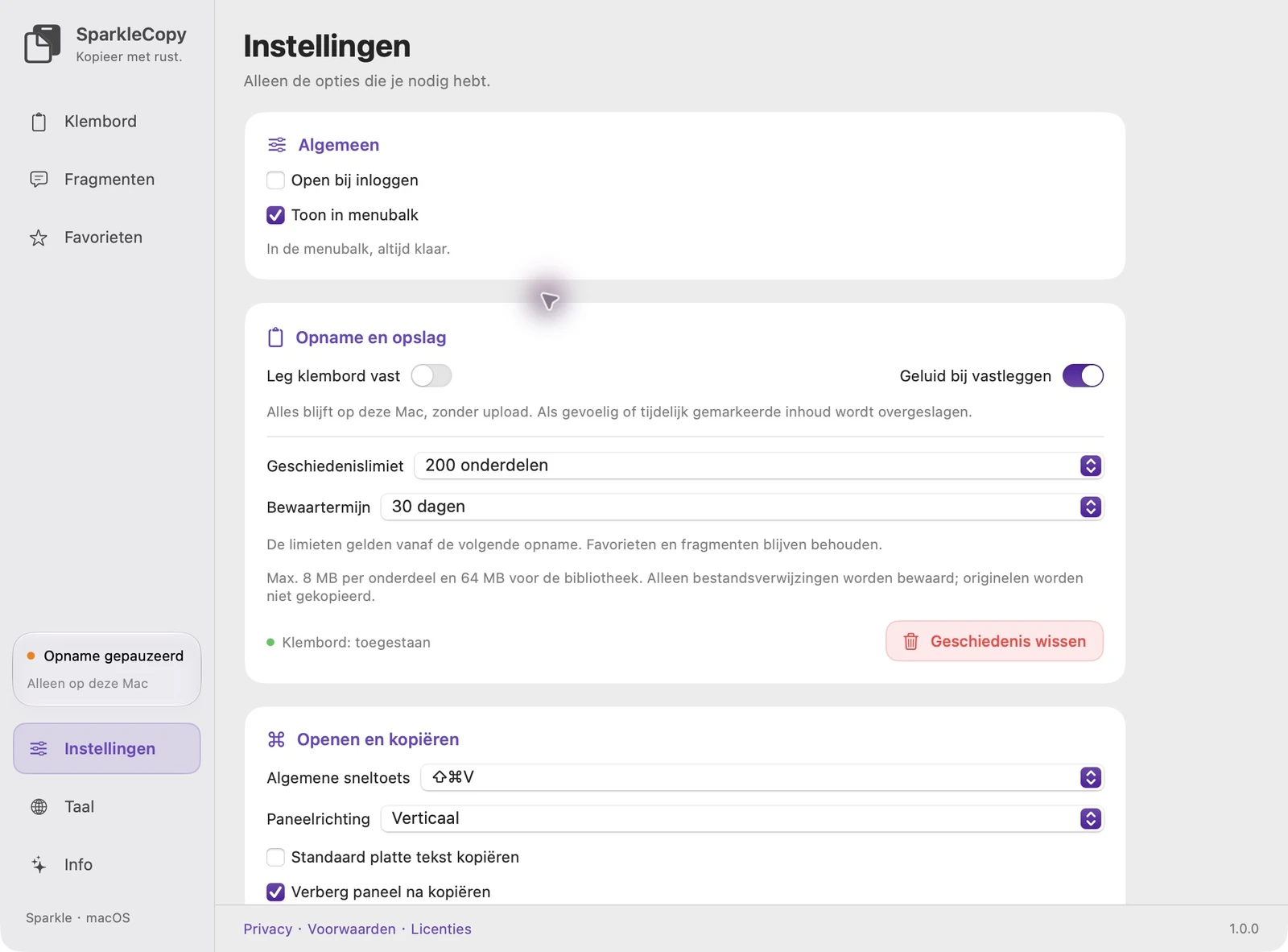Click the Geschiedenis wissen button
The height and width of the screenshot is (952, 1288).
994,641
